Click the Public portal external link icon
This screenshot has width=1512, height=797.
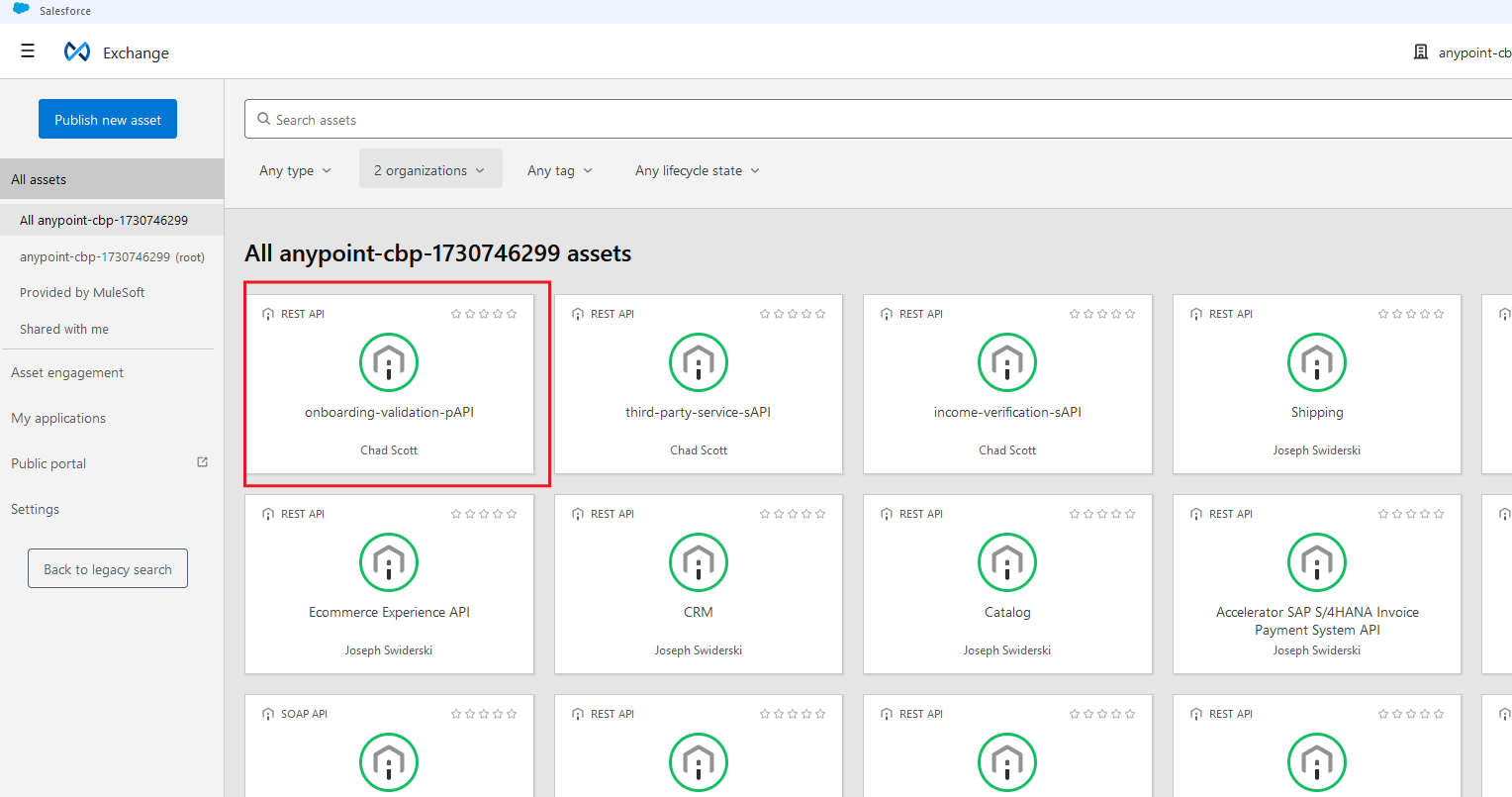click(203, 462)
